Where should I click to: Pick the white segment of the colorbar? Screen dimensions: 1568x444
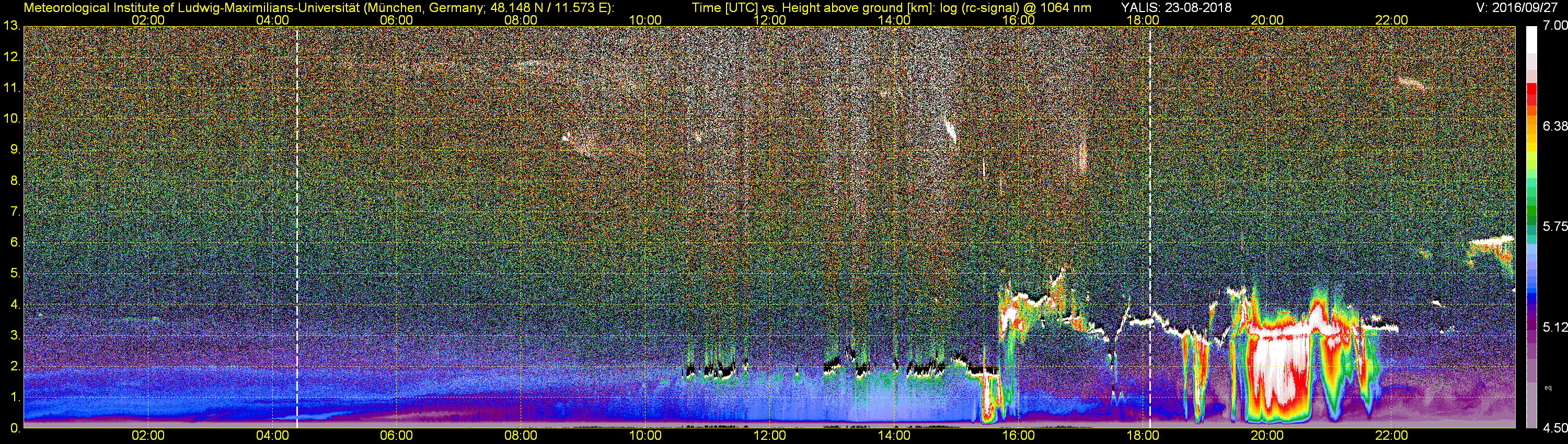(x=1531, y=40)
